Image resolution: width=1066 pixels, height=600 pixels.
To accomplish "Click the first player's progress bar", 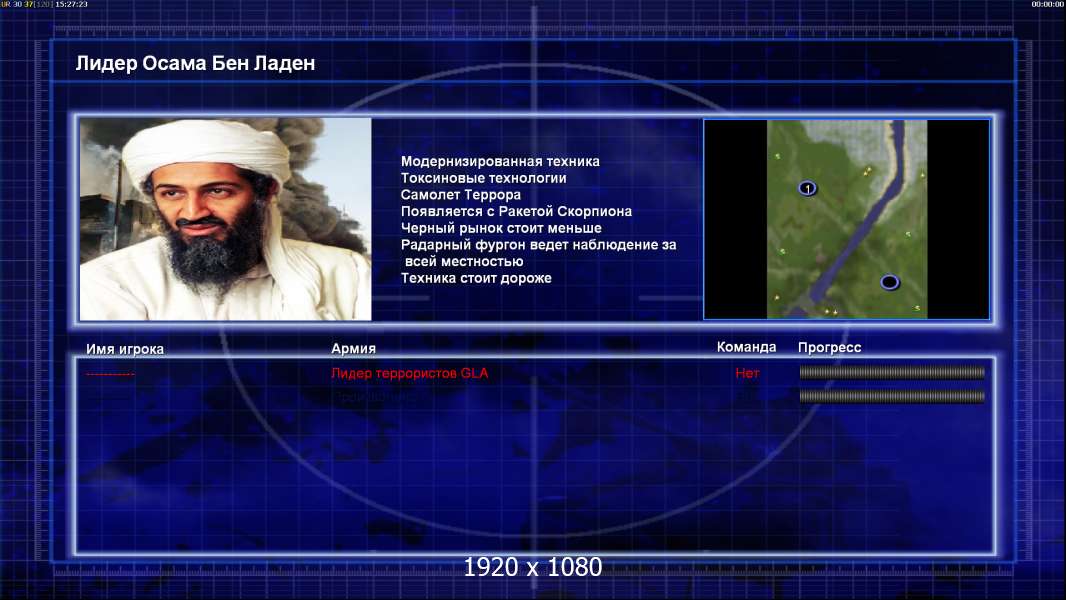I will [x=892, y=372].
